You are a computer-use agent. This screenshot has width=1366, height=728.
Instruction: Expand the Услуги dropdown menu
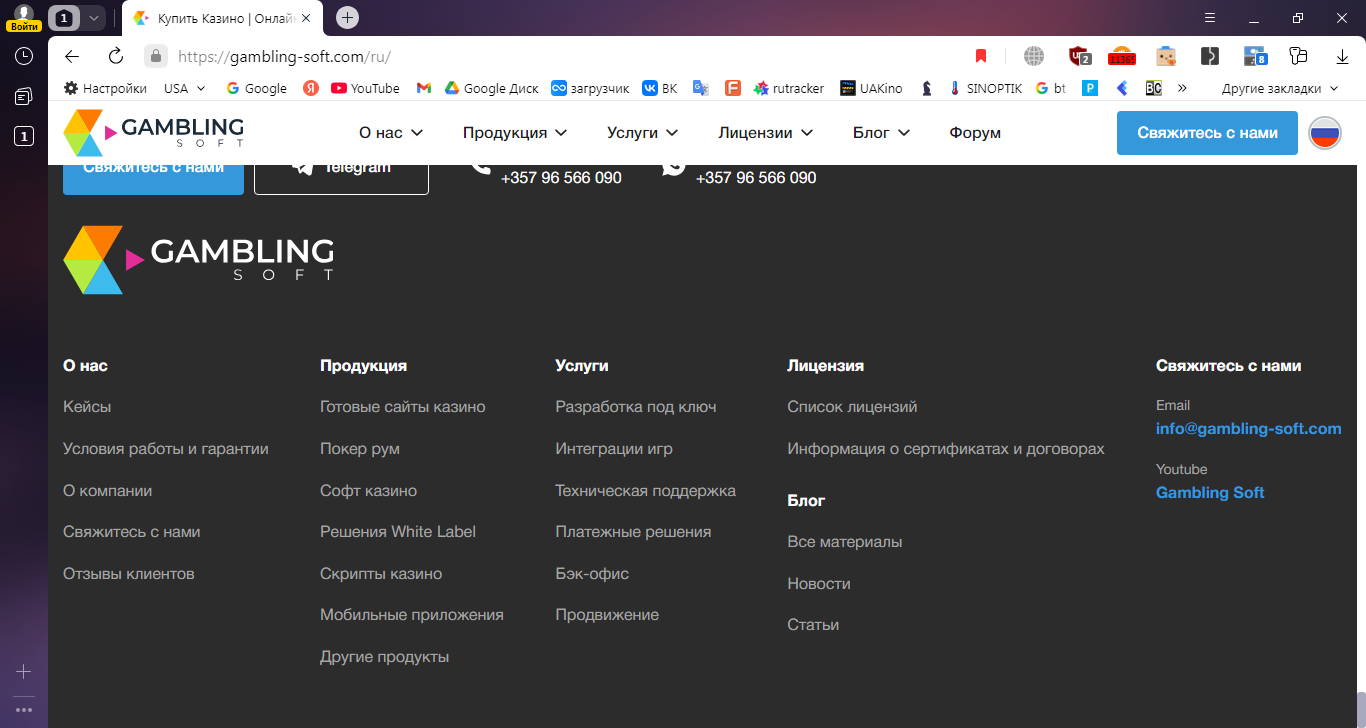pyautogui.click(x=642, y=133)
